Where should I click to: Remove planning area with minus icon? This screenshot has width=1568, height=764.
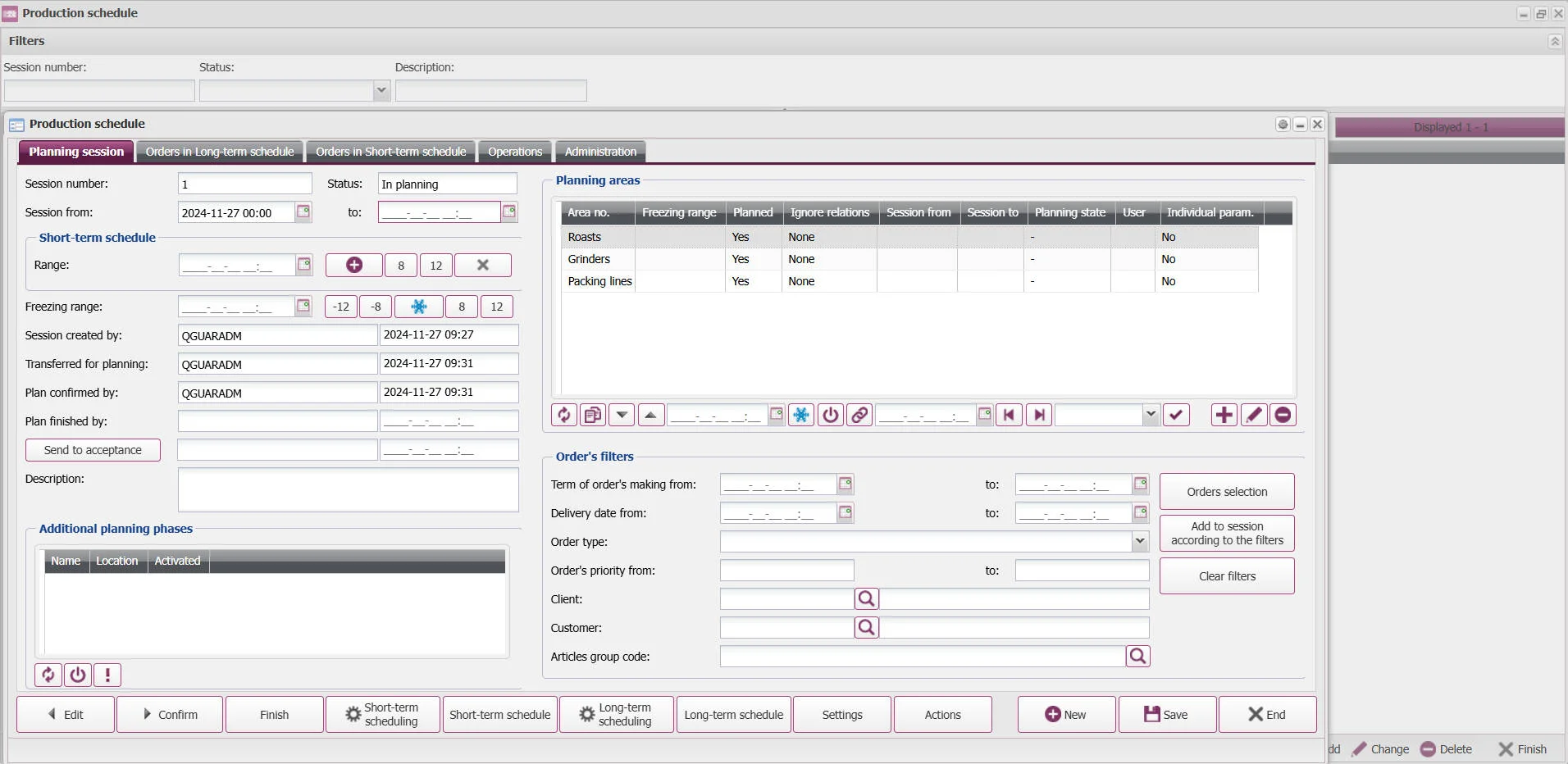click(1283, 415)
